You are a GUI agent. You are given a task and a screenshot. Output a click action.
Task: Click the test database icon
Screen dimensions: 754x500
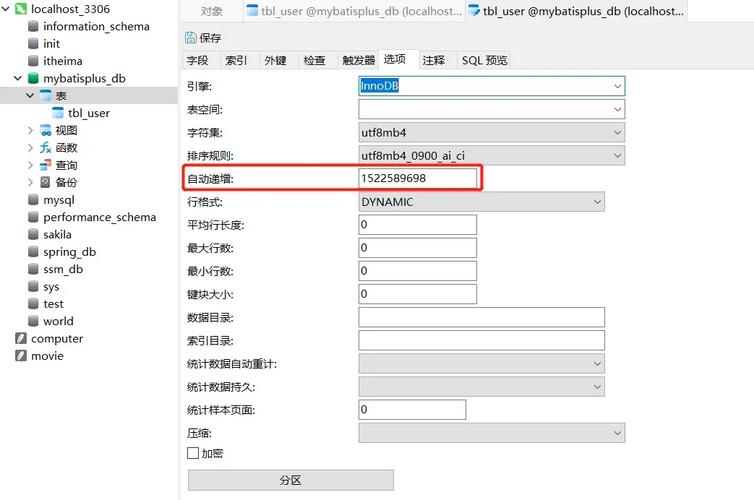tap(33, 303)
